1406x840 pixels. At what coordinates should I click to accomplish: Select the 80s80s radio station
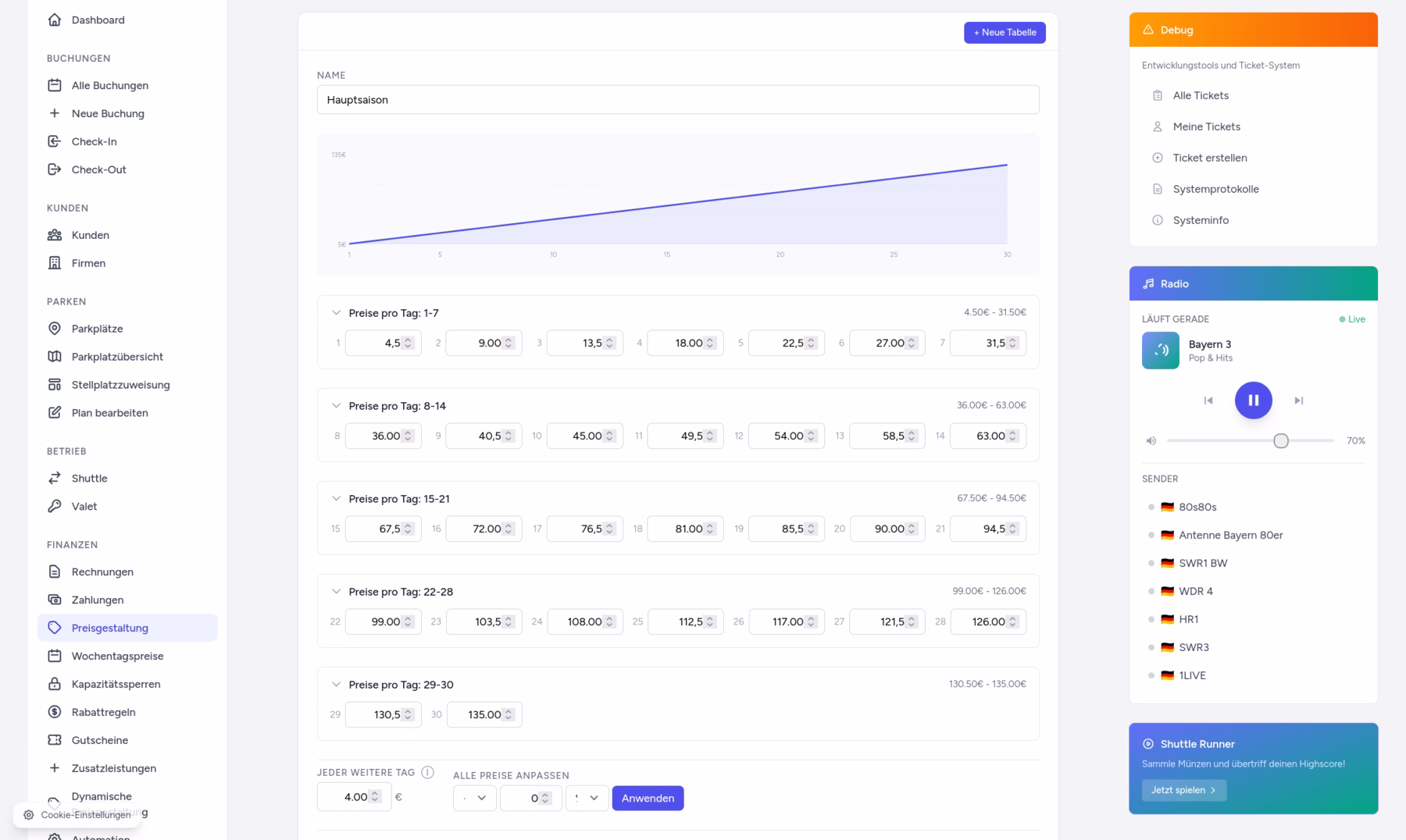coord(1253,507)
